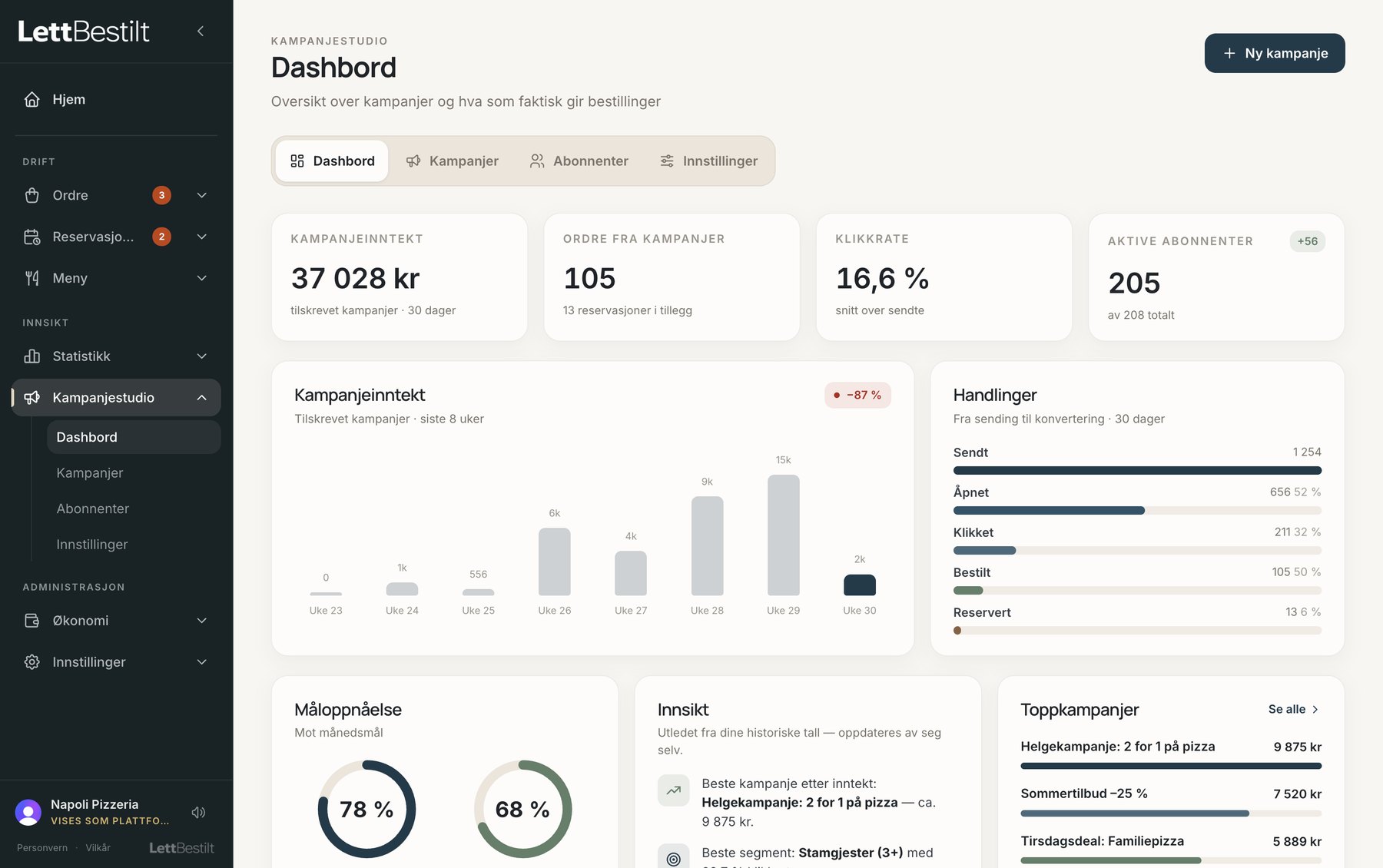Click the target icon beside Beste segment

(673, 858)
